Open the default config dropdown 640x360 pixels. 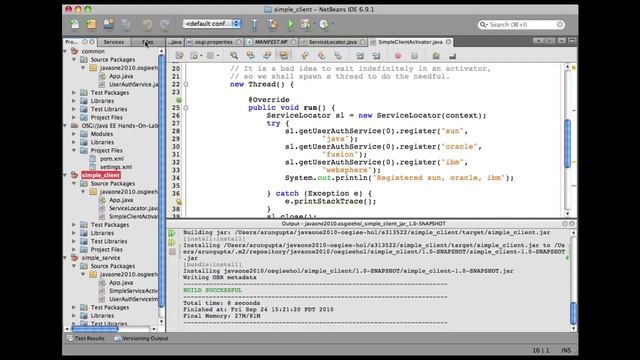pyautogui.click(x=212, y=24)
